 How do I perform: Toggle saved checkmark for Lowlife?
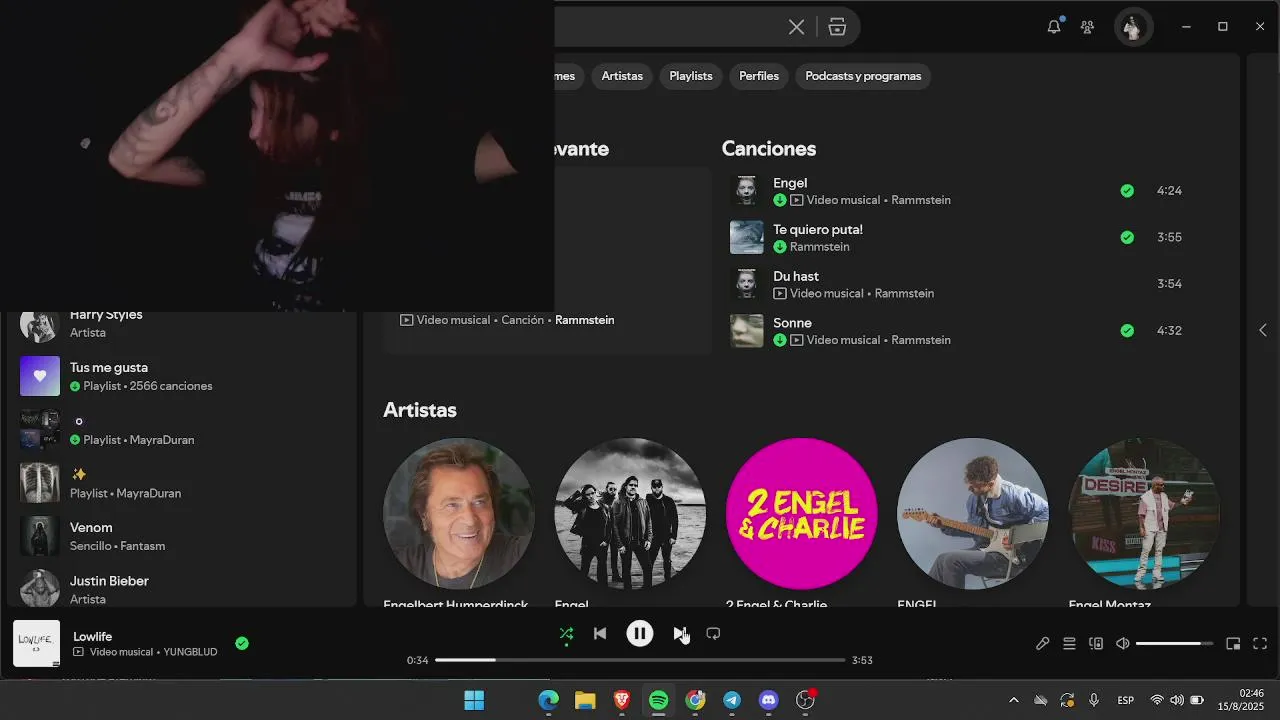coord(241,643)
